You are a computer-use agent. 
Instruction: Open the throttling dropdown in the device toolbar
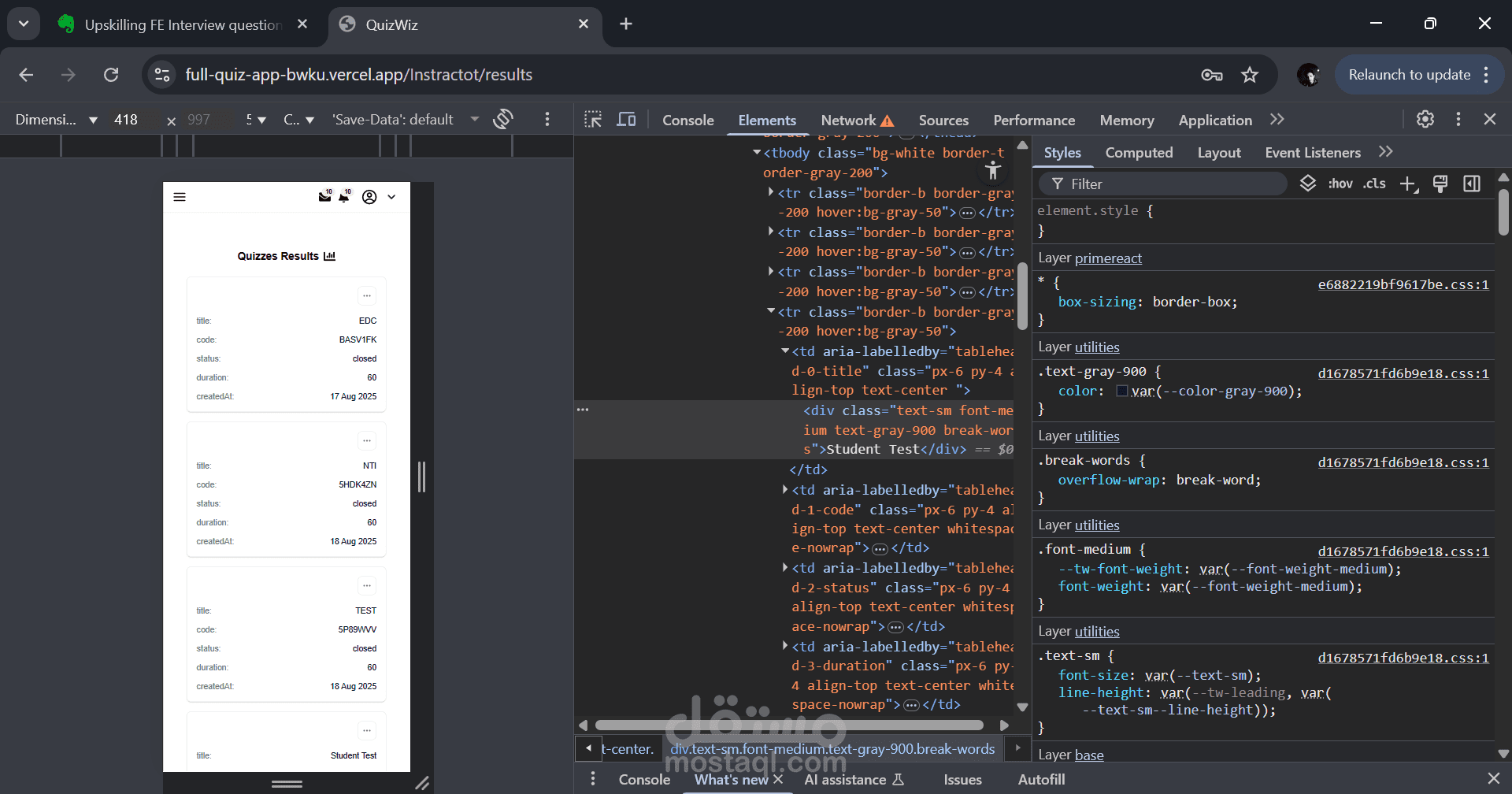(299, 120)
